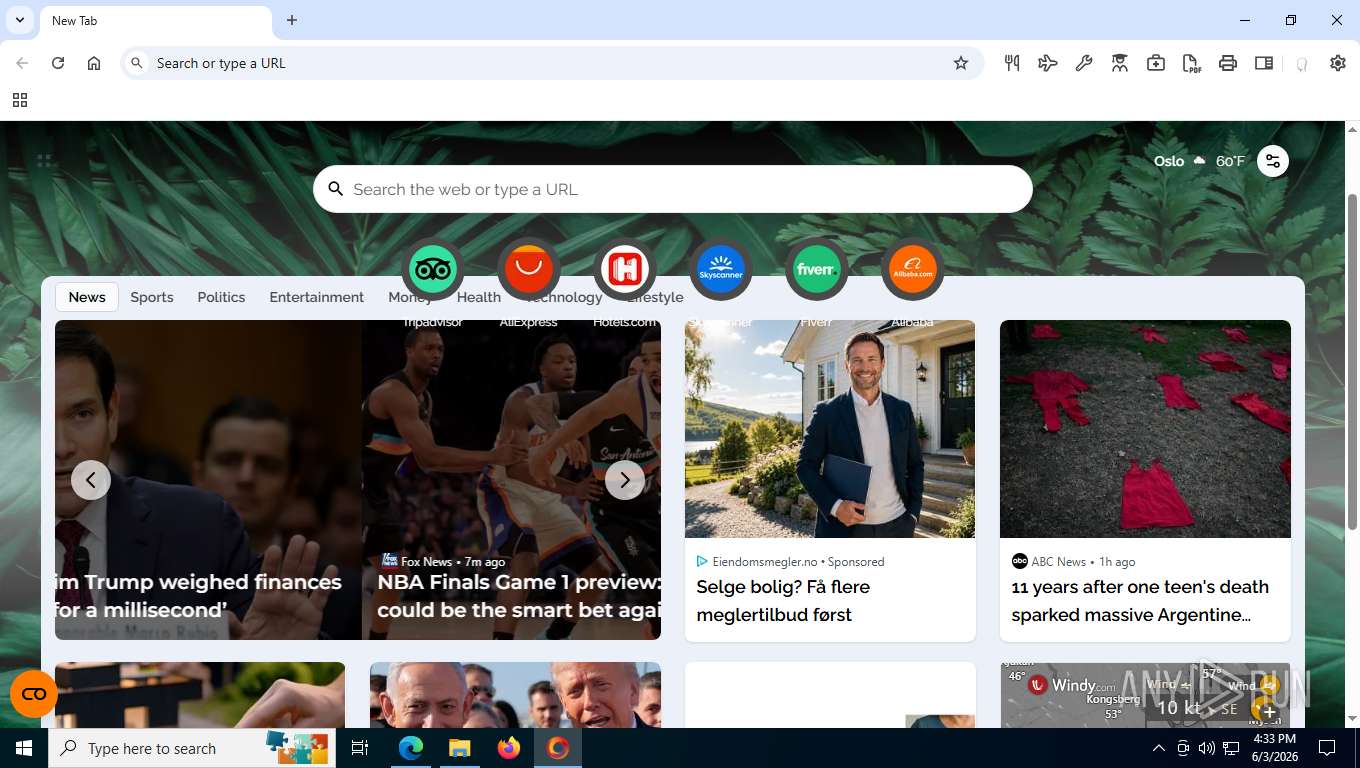Open the ABC News Argentine teen headline
The width and height of the screenshot is (1360, 768).
[x=1140, y=601]
